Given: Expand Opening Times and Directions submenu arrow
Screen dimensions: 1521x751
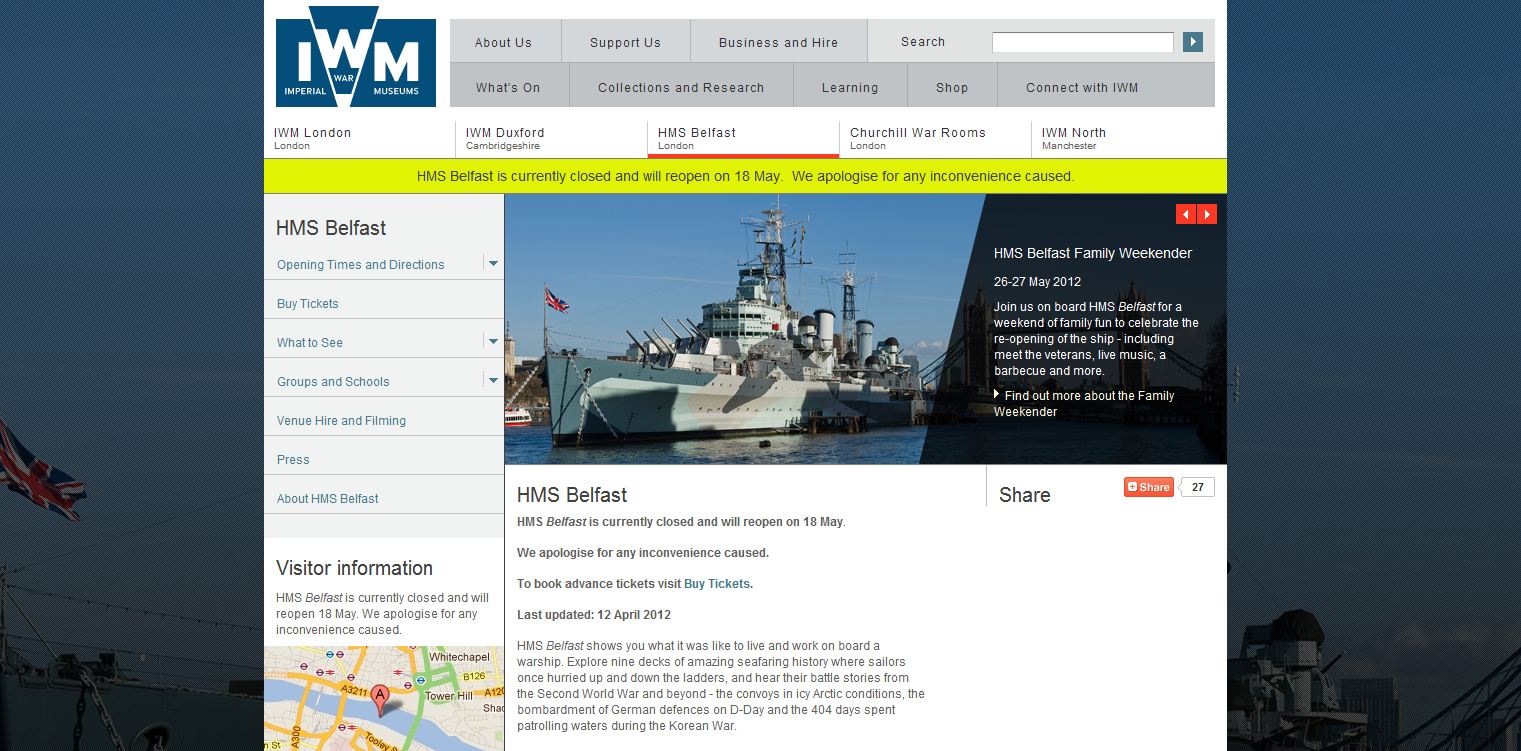Looking at the screenshot, I should pyautogui.click(x=493, y=263).
